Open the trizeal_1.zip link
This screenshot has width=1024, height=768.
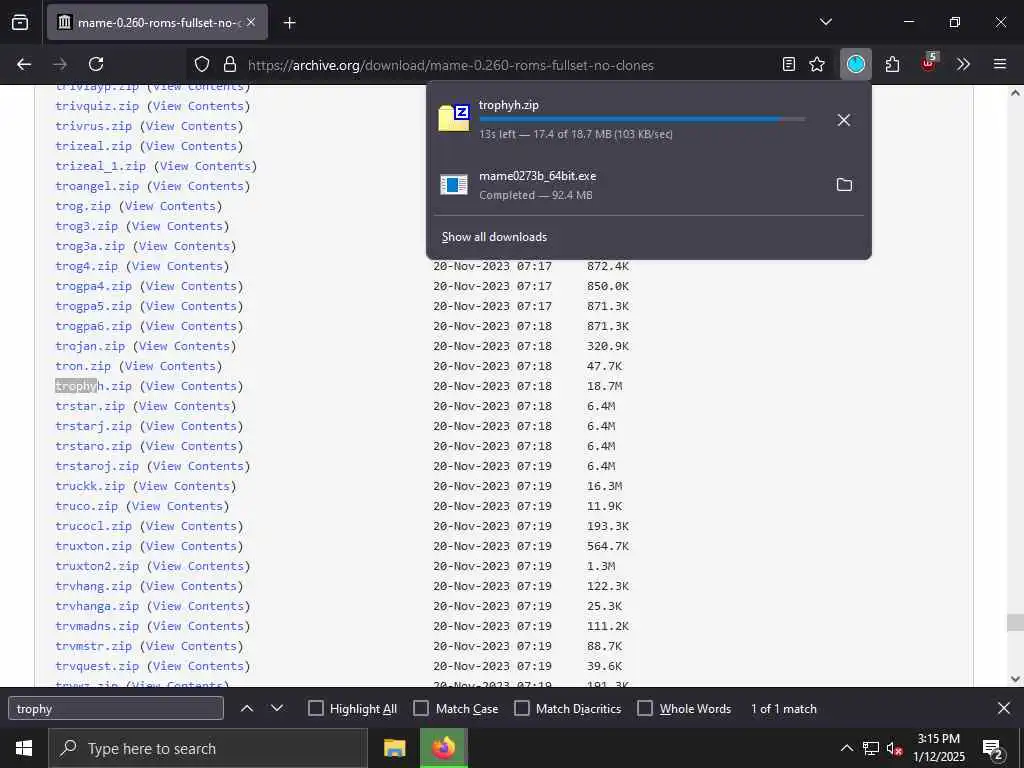[101, 166]
